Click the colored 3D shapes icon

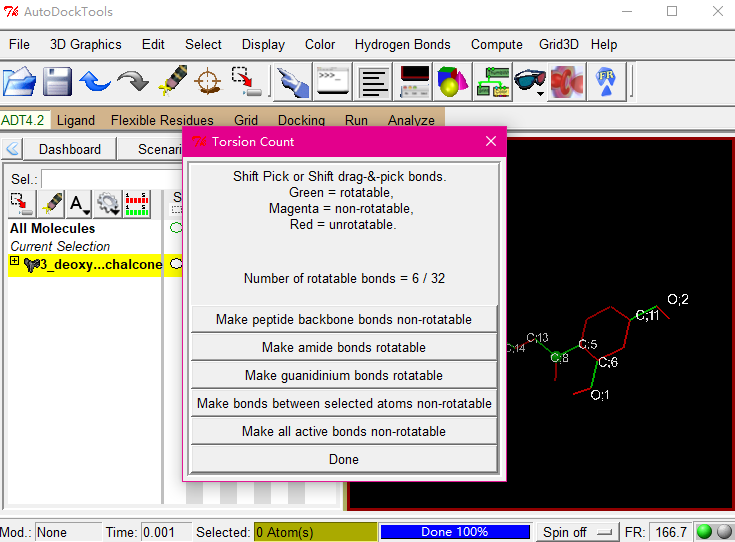point(454,81)
